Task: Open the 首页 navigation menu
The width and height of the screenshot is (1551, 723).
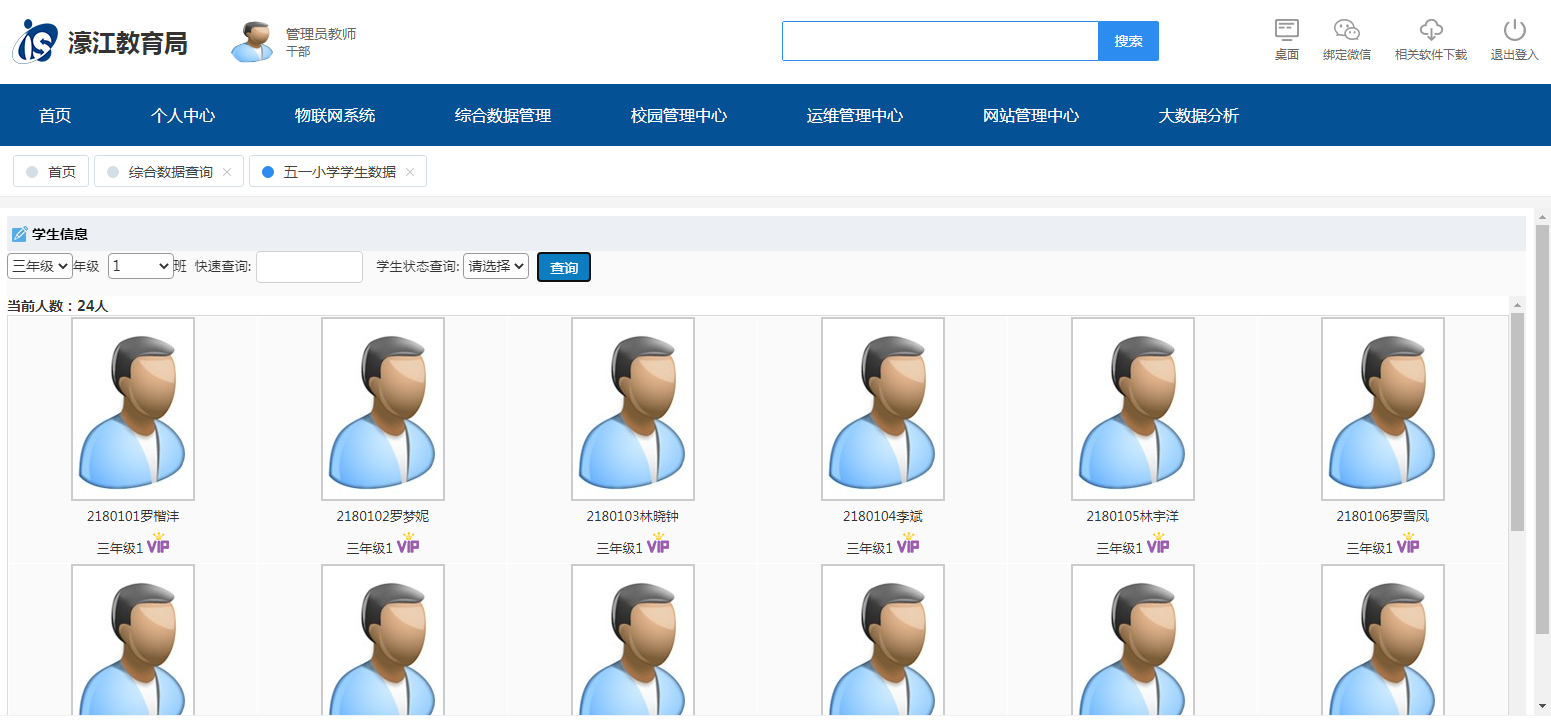Action: coord(55,115)
